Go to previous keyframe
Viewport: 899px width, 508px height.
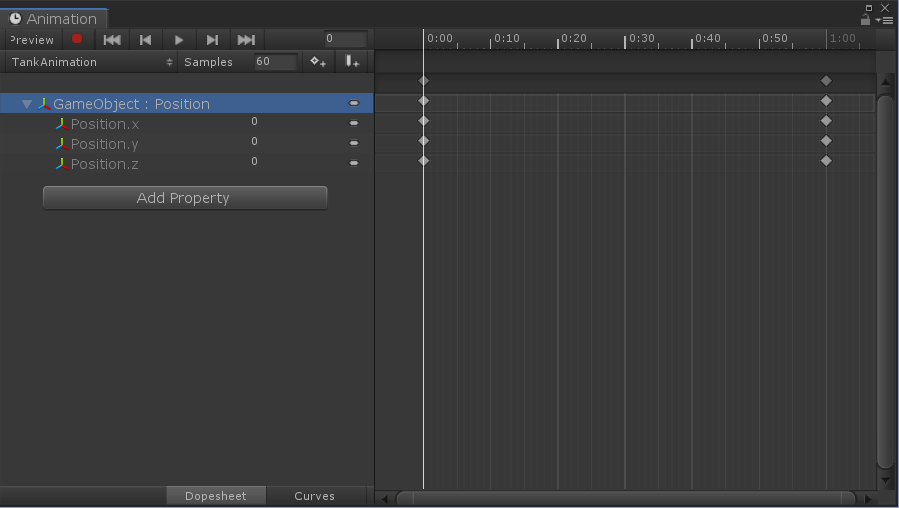pyautogui.click(x=146, y=40)
